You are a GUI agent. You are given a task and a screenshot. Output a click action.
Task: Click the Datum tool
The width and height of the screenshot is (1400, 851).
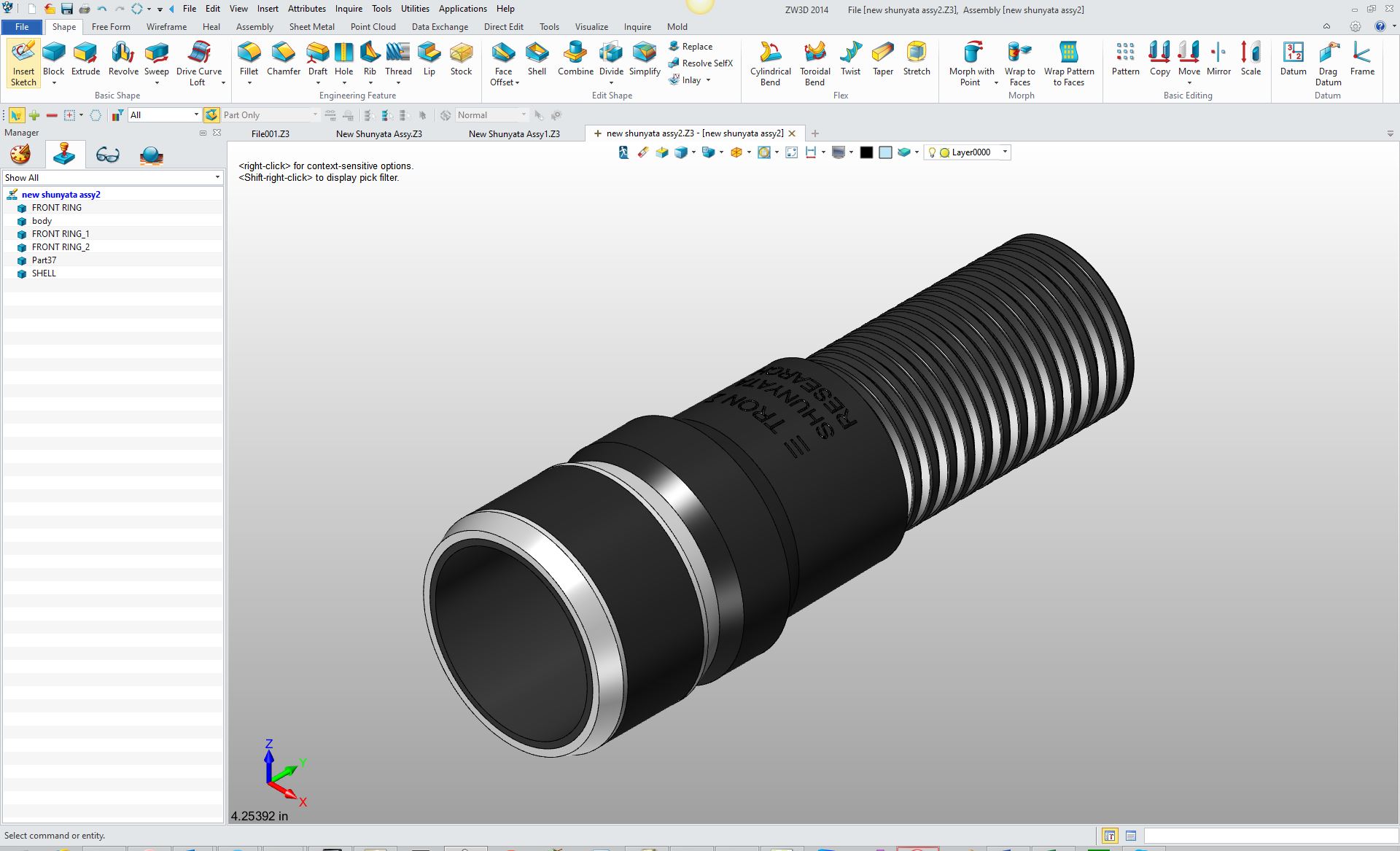point(1293,59)
